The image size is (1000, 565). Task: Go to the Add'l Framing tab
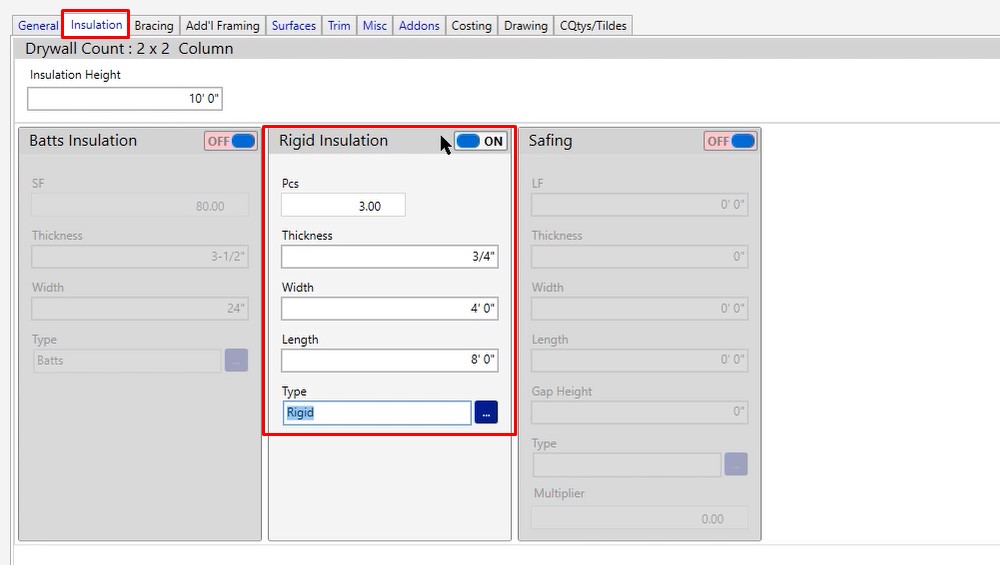(223, 25)
